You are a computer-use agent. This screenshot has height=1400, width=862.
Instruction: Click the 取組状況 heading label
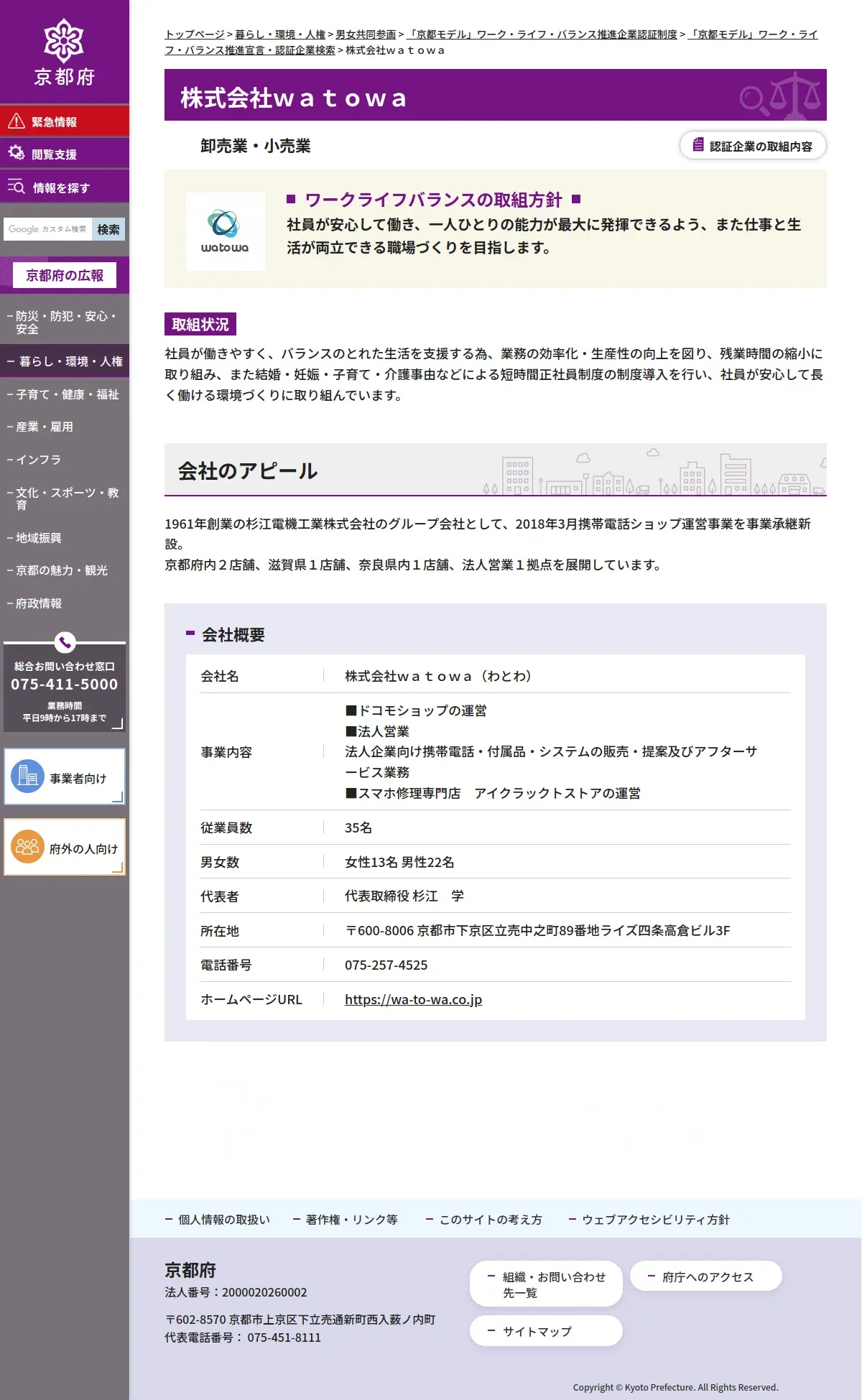tap(200, 324)
